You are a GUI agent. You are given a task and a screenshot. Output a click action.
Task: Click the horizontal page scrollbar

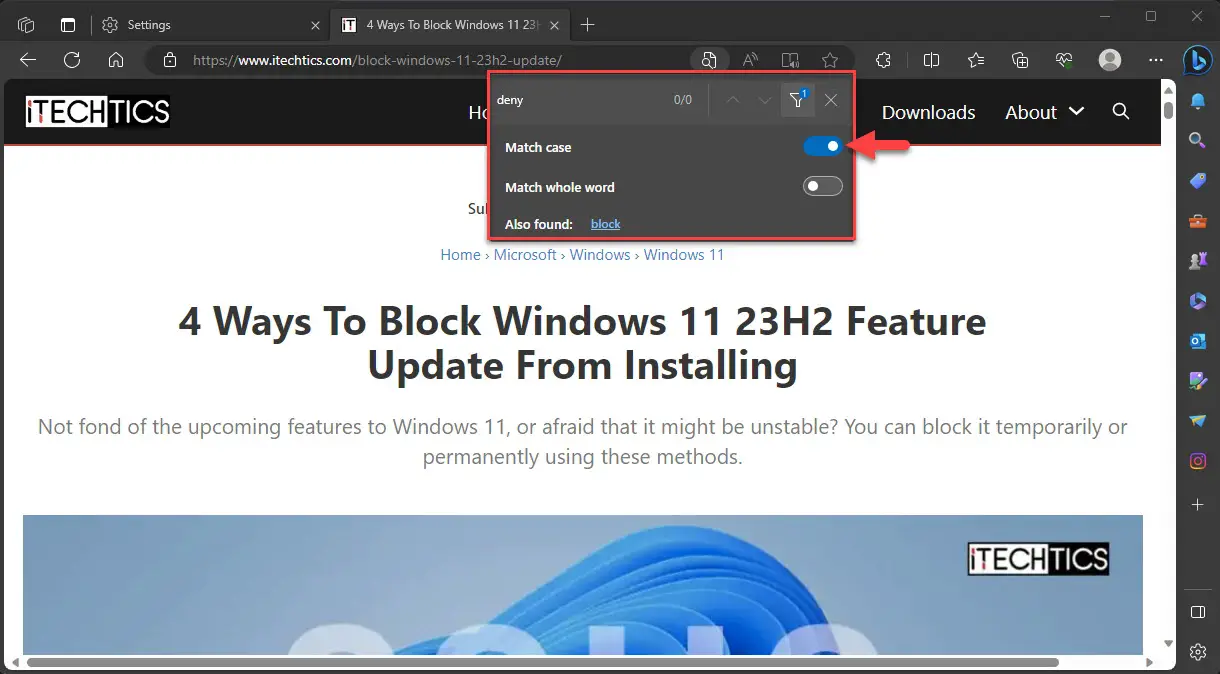tap(544, 662)
